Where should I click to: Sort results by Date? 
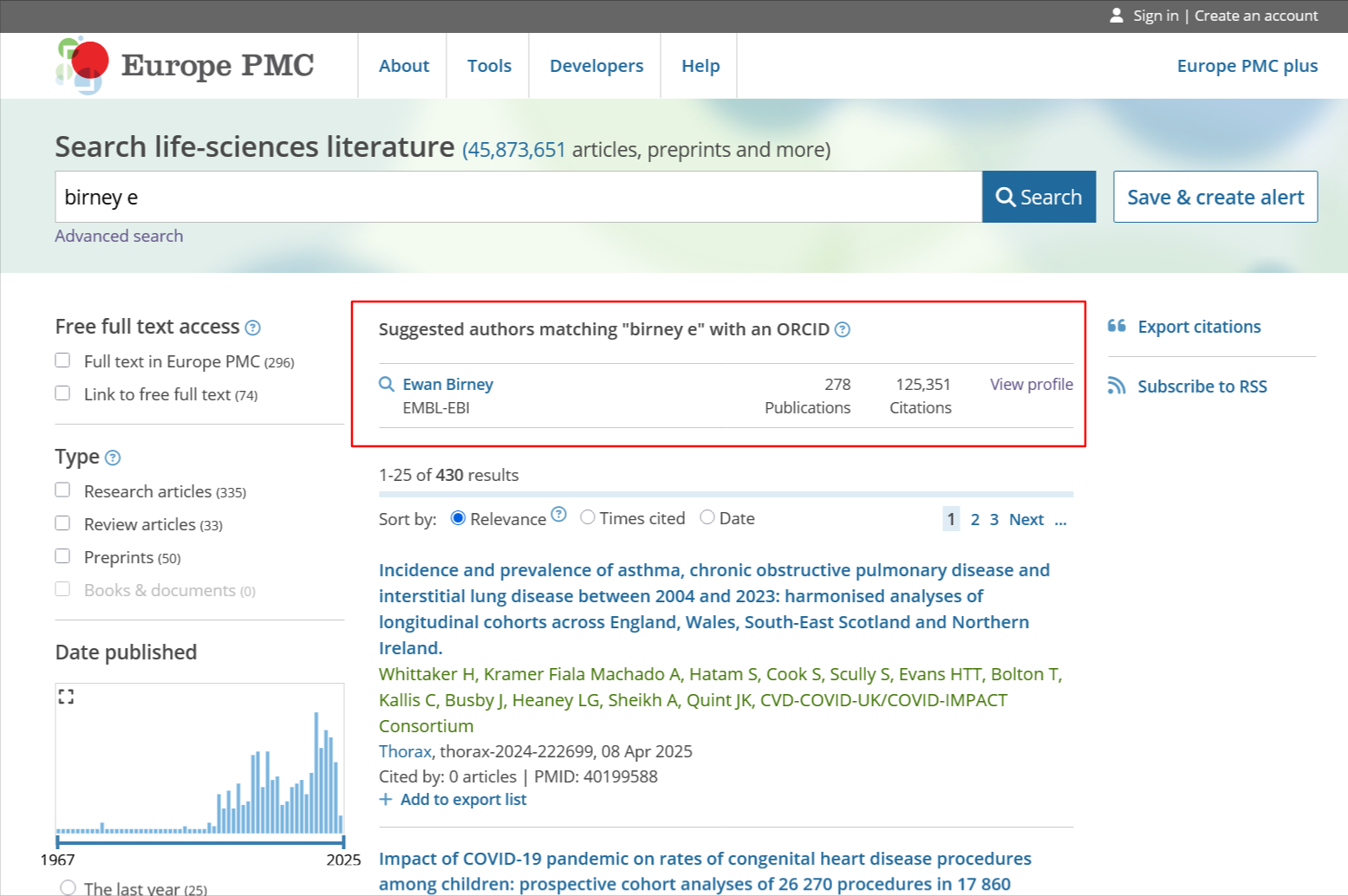click(x=707, y=517)
